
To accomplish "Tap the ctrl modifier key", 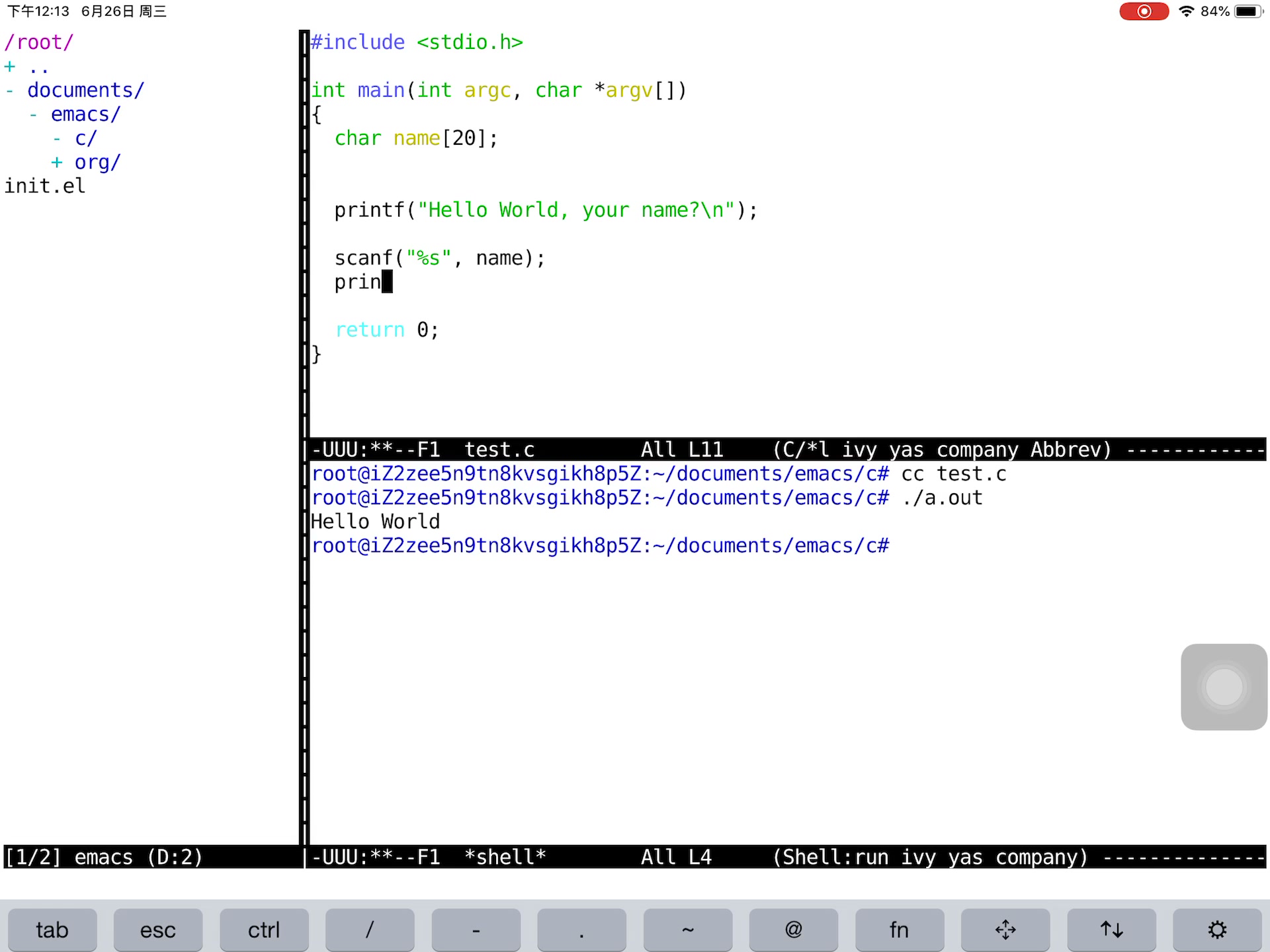I will click(264, 930).
